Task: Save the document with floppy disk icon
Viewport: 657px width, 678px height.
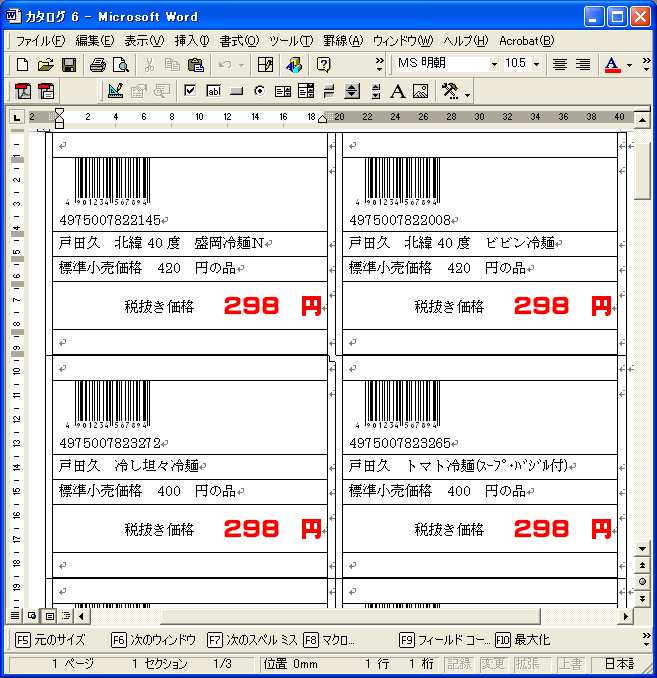Action: pyautogui.click(x=69, y=65)
